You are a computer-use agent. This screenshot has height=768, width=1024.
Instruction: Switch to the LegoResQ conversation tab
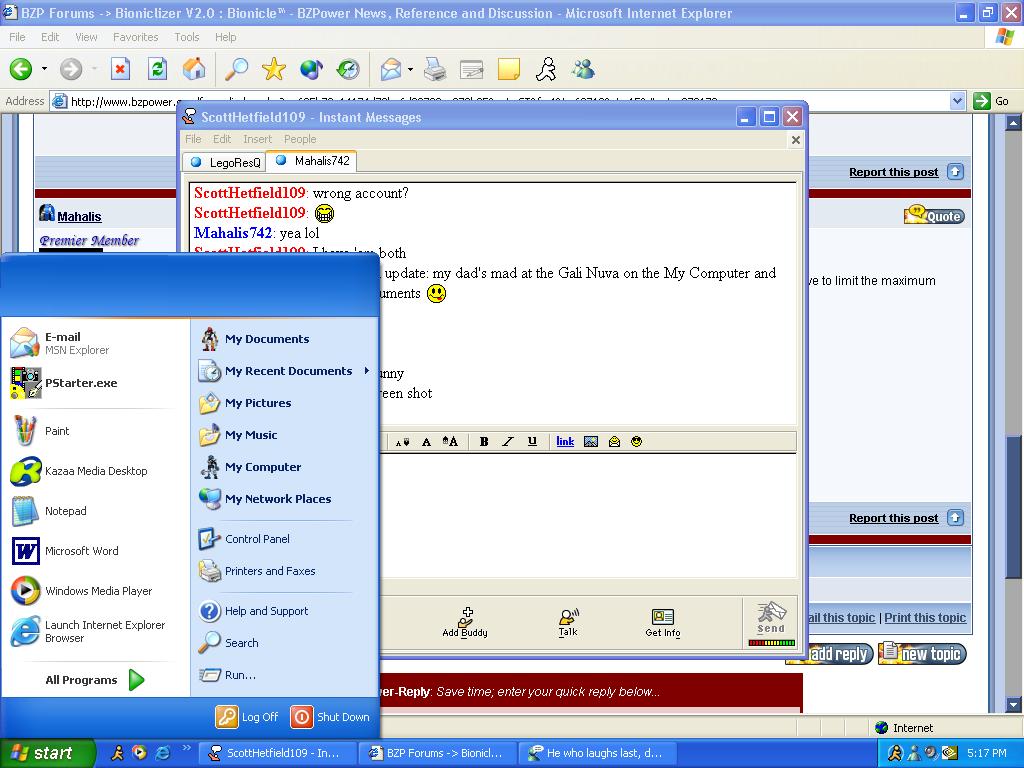tap(225, 162)
